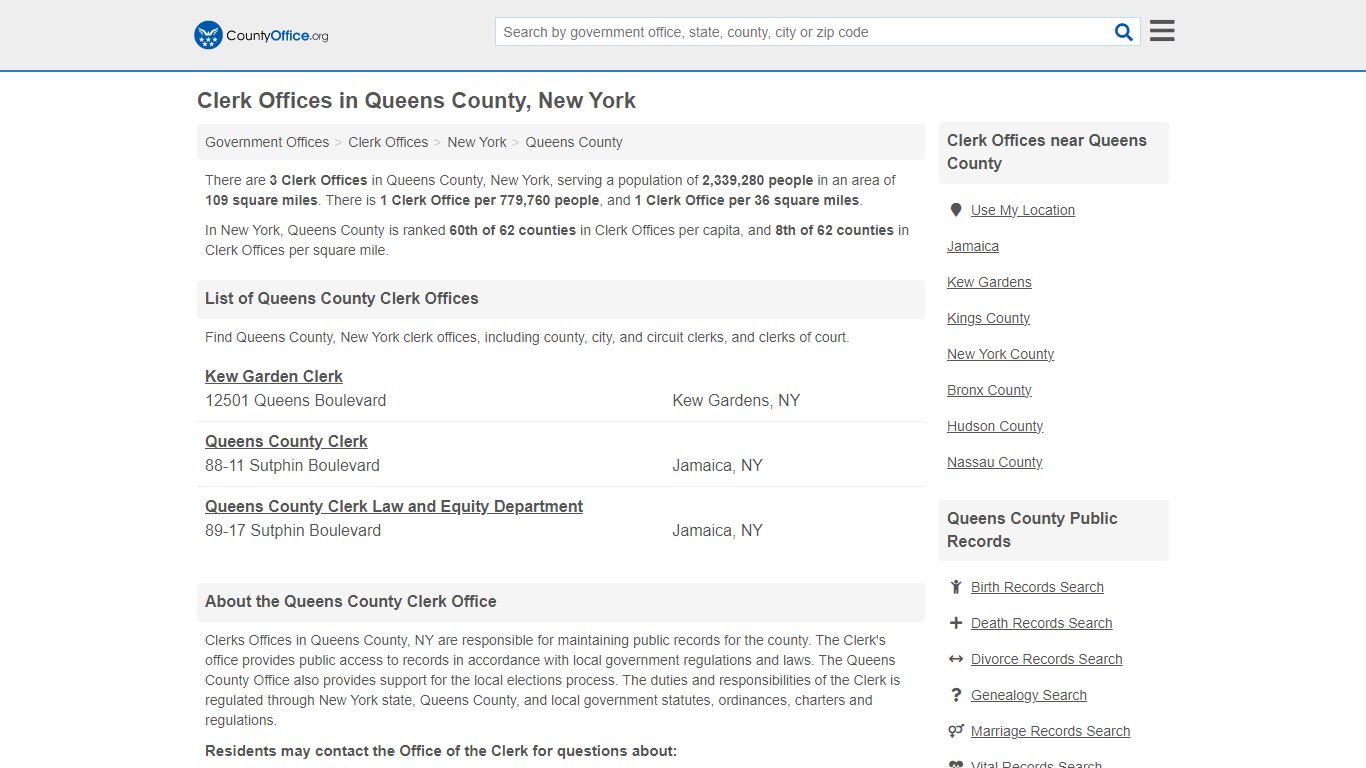1366x768 pixels.
Task: Click the location pin icon
Action: [956, 210]
